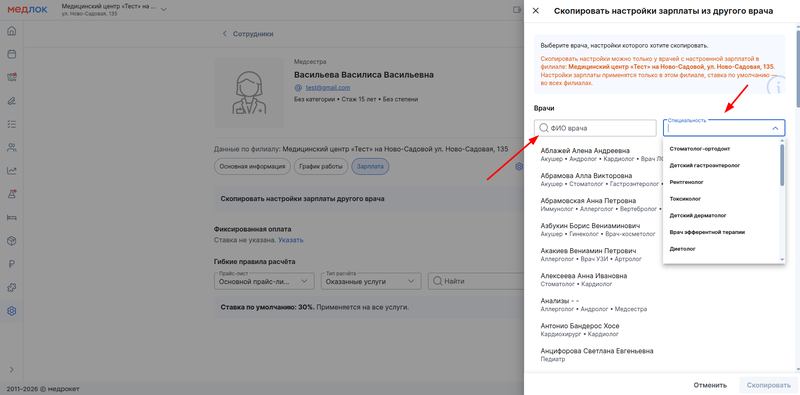800x395 pixels.
Task: Switch to График работы tab
Action: point(321,166)
